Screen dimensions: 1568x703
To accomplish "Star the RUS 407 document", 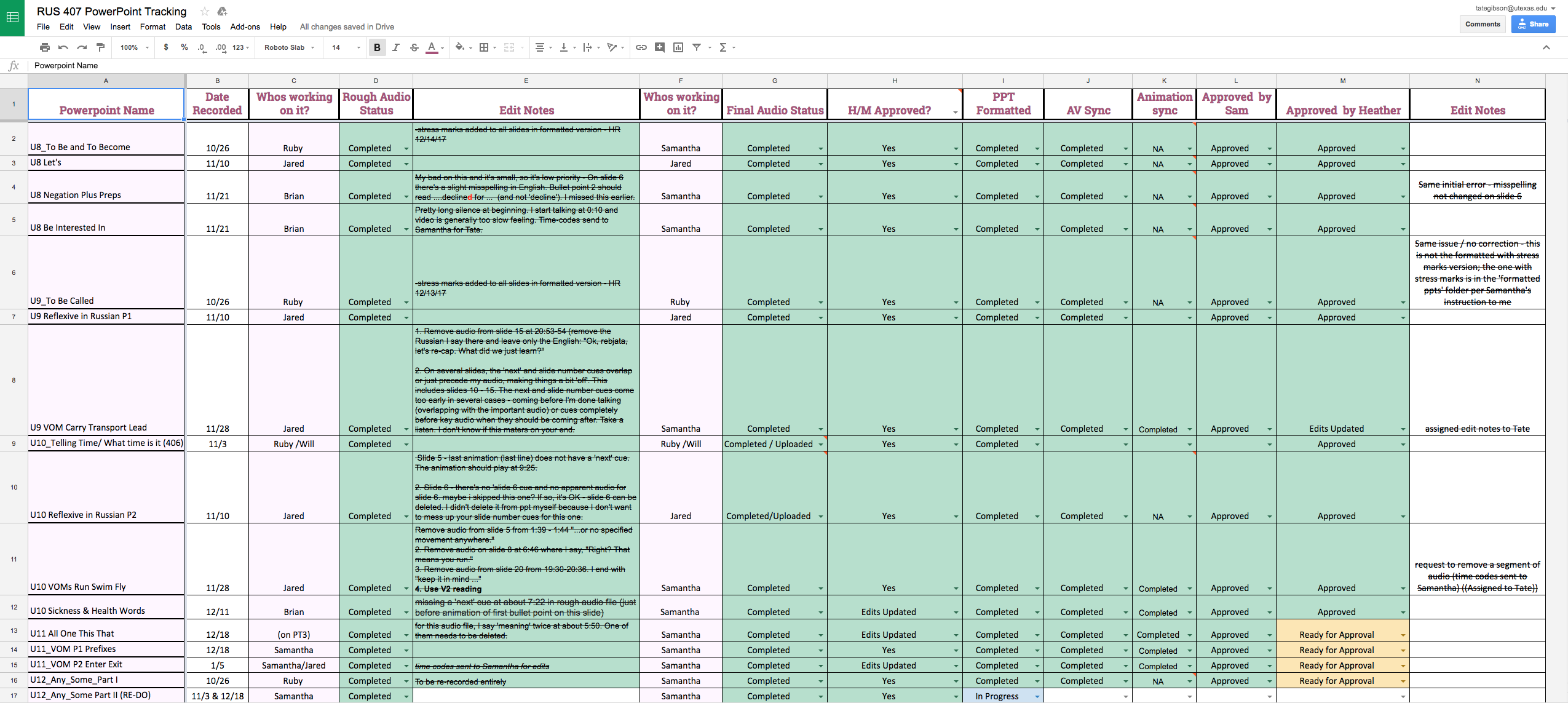I will click(x=205, y=11).
